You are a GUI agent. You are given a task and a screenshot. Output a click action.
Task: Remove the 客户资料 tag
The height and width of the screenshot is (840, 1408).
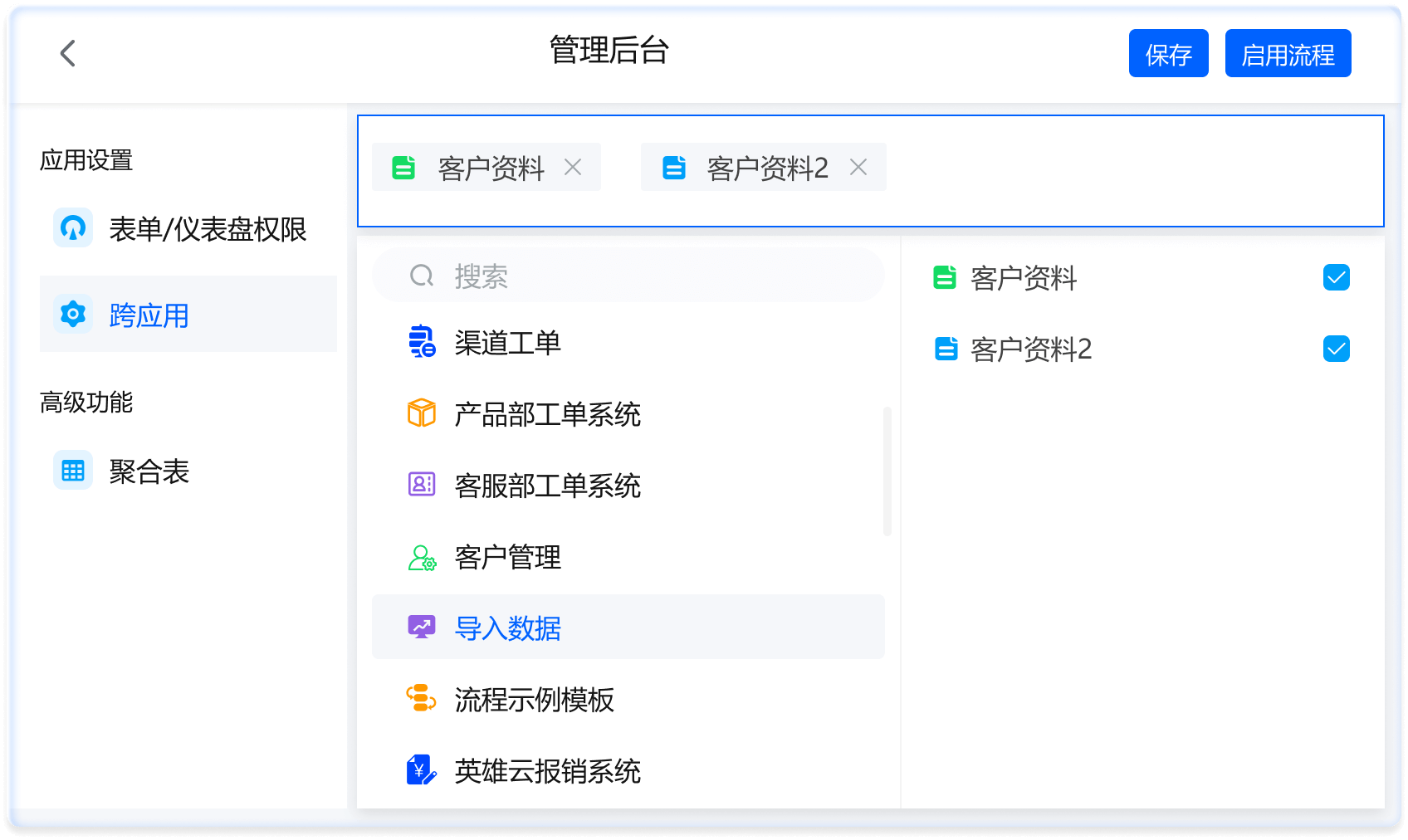click(x=573, y=167)
